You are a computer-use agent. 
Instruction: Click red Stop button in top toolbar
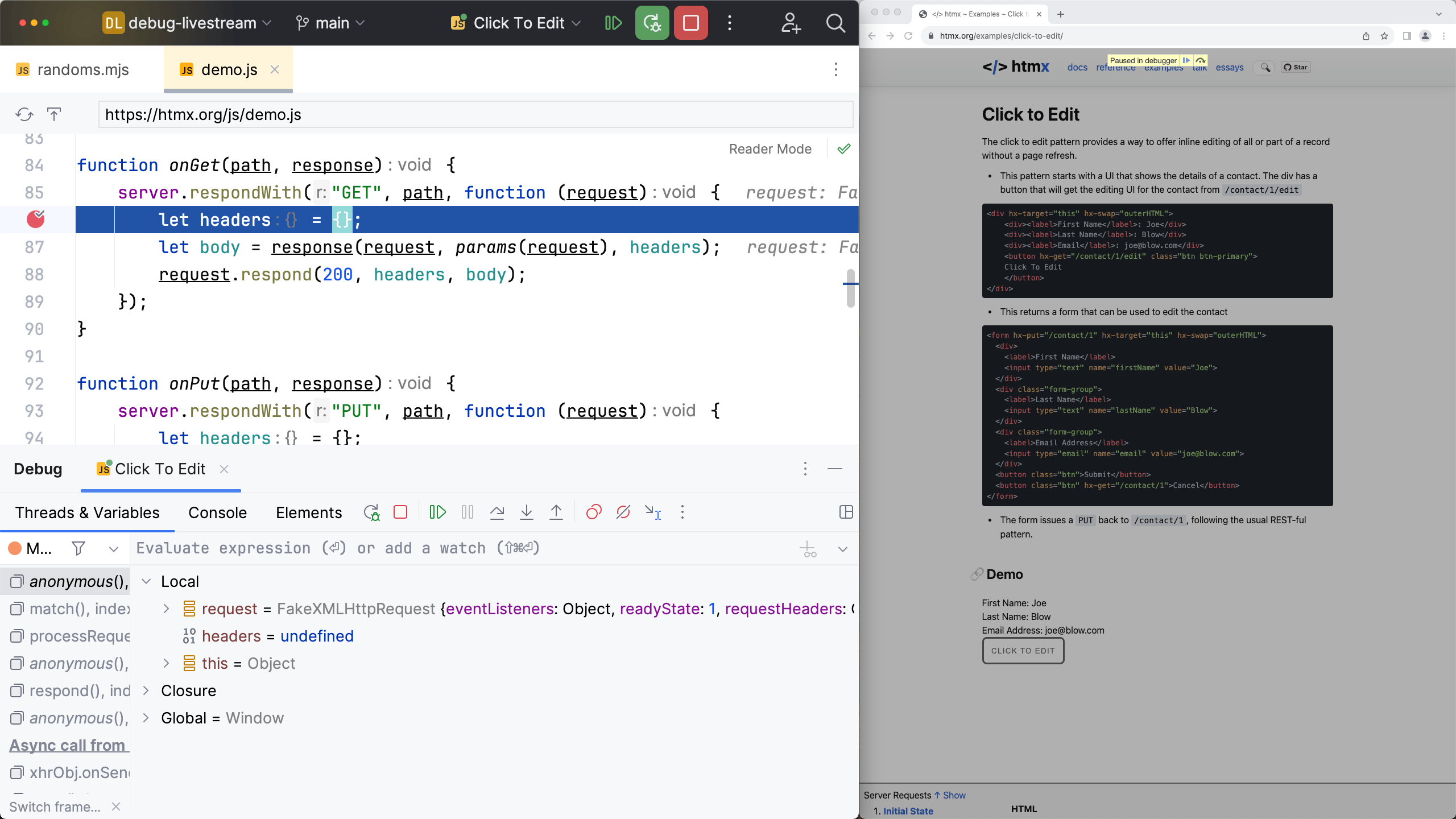[690, 23]
